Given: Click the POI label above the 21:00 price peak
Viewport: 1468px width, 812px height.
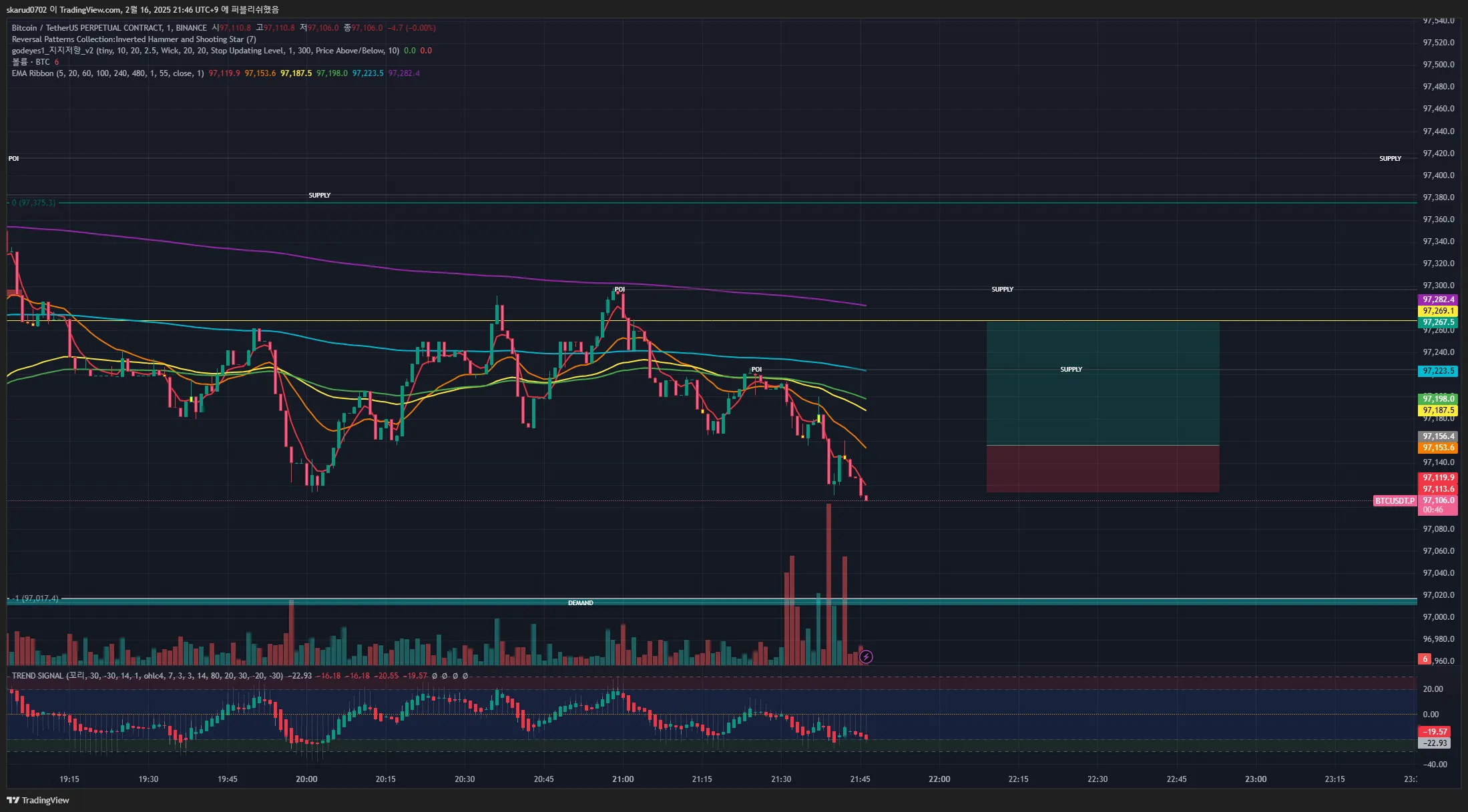Looking at the screenshot, I should click(620, 290).
